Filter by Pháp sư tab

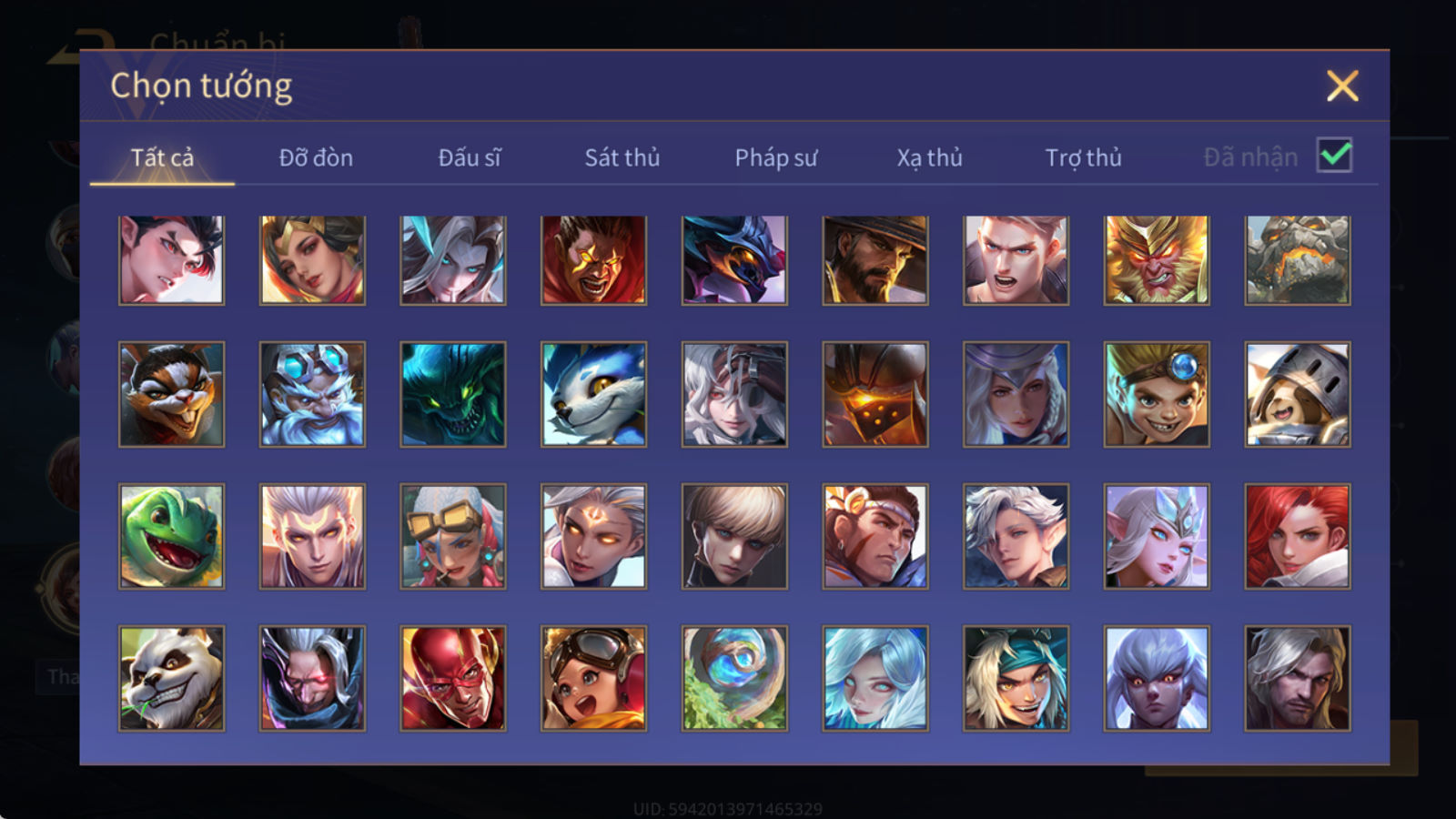pyautogui.click(x=776, y=157)
